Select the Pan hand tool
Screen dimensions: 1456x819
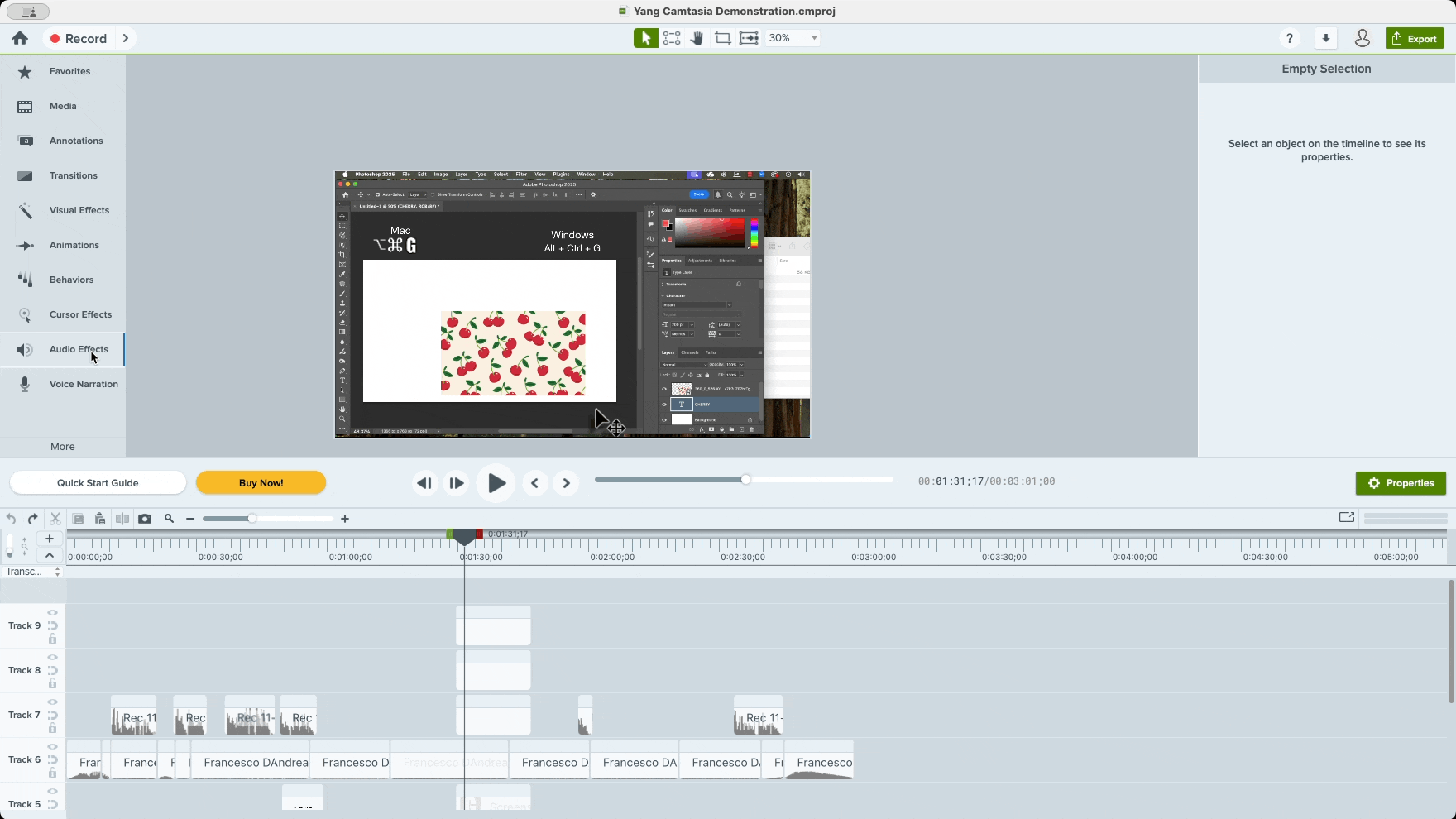pyautogui.click(x=697, y=38)
